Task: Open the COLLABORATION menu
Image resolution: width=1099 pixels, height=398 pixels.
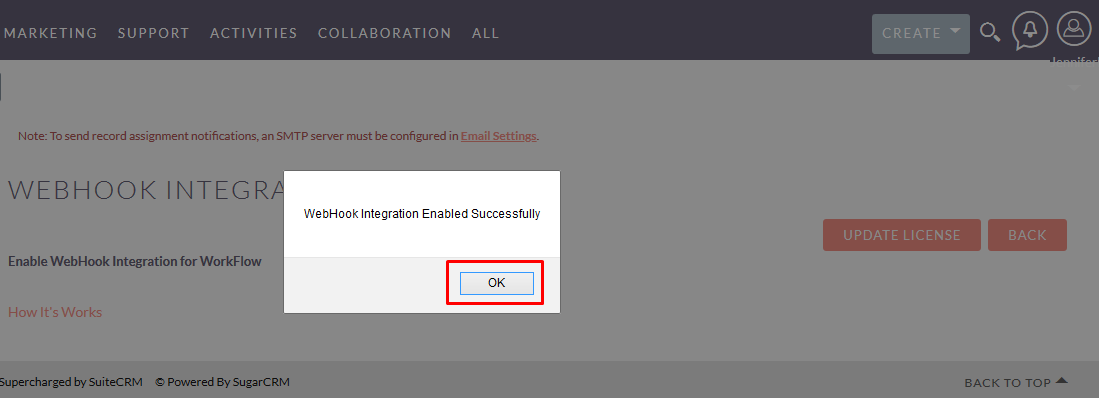Action: point(385,33)
